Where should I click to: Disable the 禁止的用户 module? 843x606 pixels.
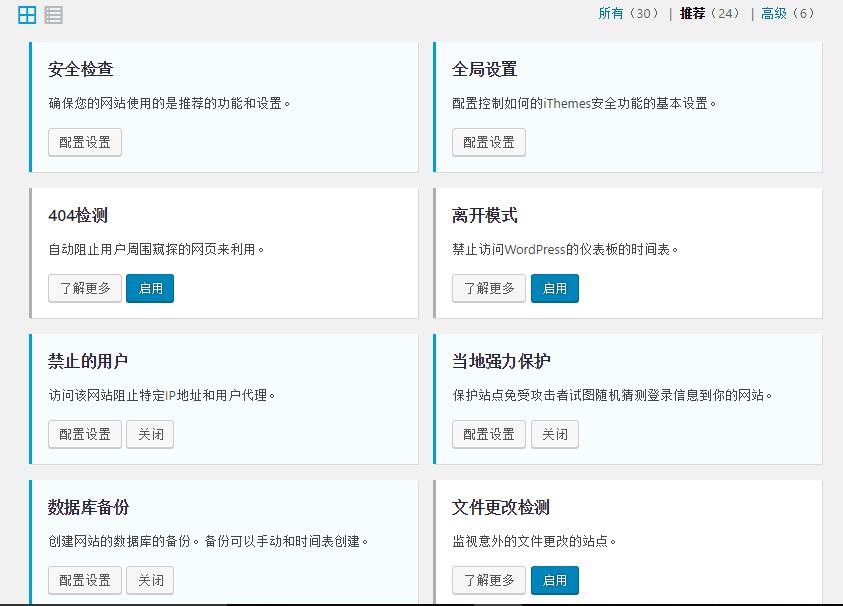tap(150, 434)
